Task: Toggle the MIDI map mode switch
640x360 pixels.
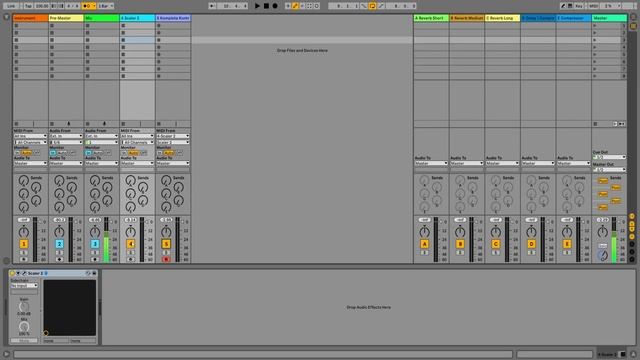Action: 593,6
